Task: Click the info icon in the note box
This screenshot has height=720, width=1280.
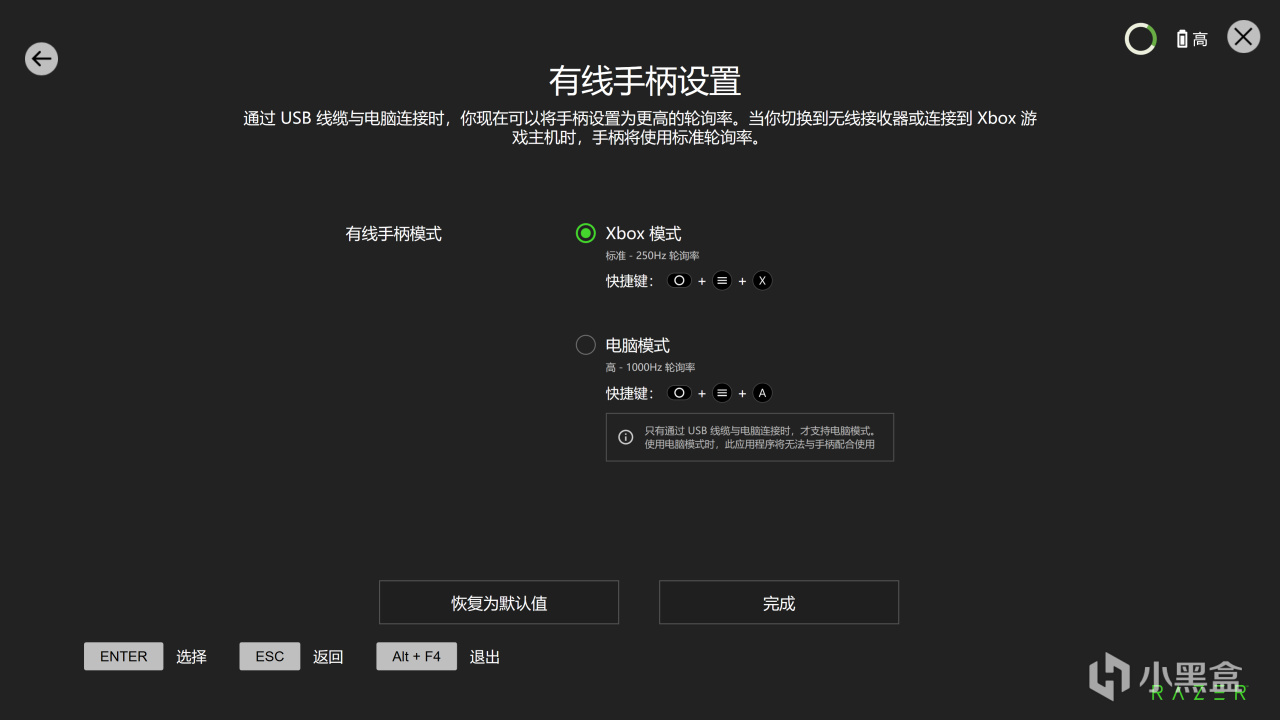Action: [x=626, y=437]
